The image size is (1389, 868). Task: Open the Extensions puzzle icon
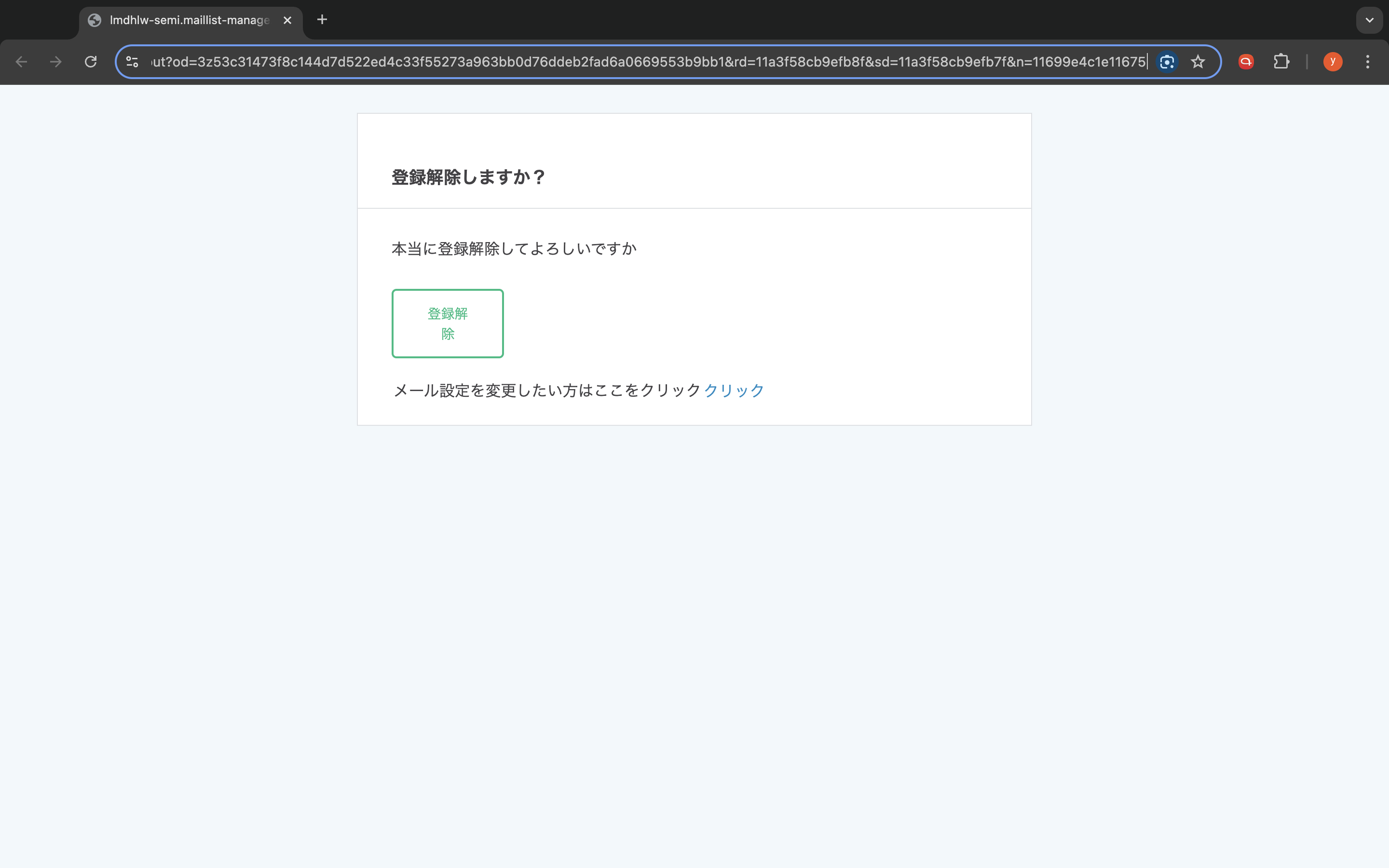pos(1281,62)
